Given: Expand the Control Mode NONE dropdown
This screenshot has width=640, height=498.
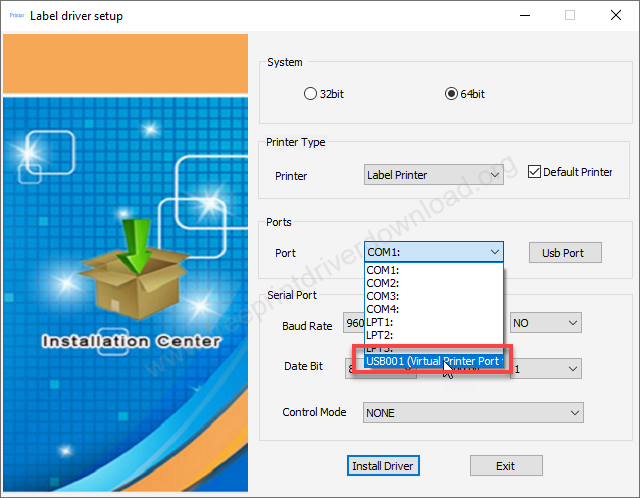Looking at the screenshot, I should tap(472, 412).
